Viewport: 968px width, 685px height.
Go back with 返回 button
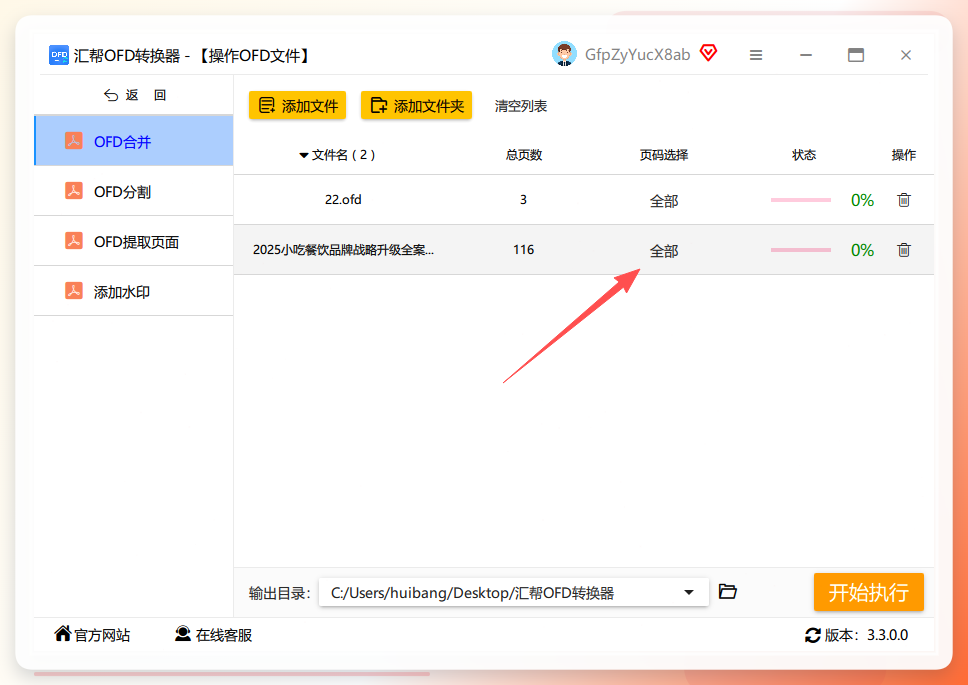(135, 95)
